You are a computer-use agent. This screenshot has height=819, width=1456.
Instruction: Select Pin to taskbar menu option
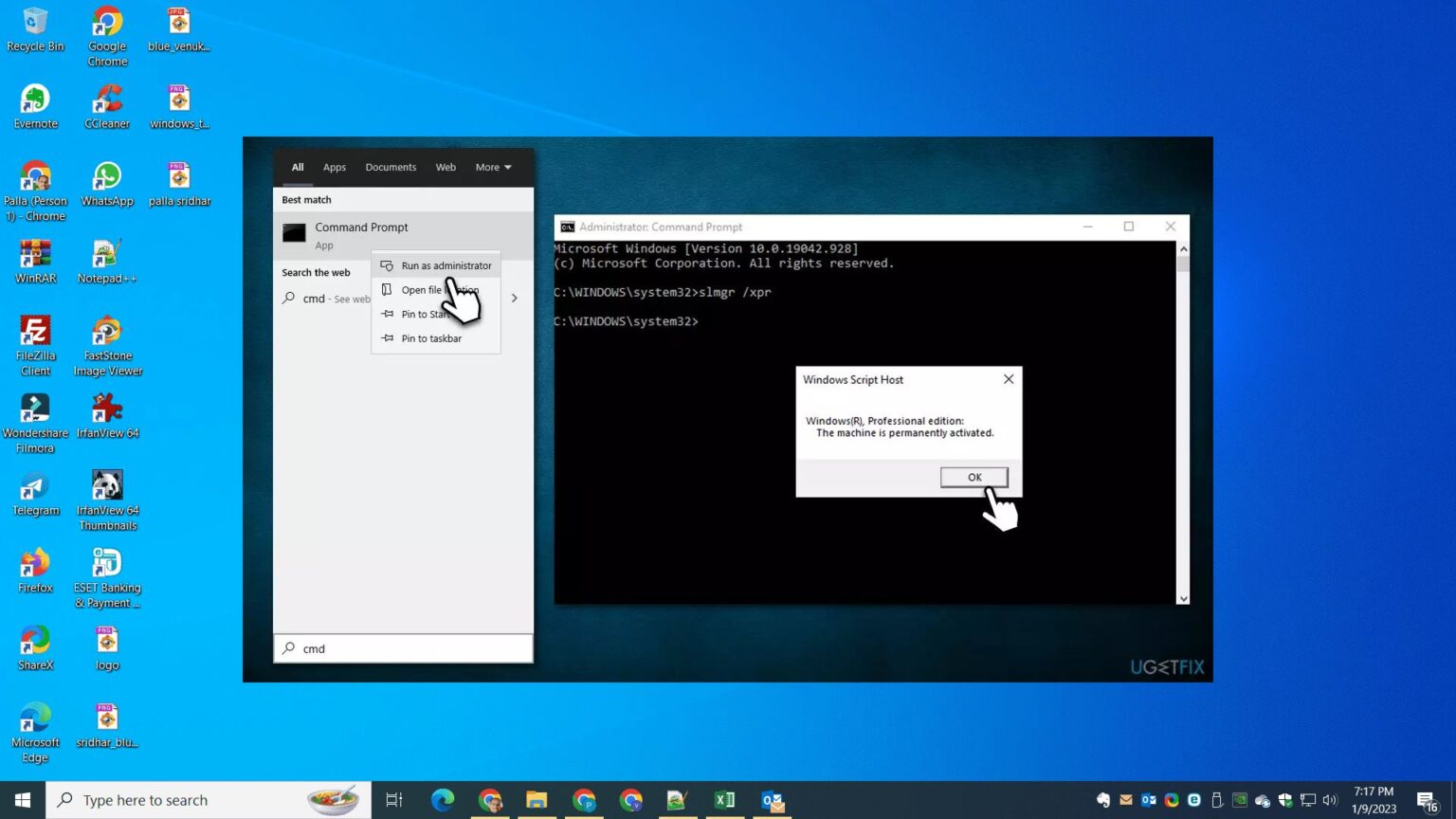(431, 338)
